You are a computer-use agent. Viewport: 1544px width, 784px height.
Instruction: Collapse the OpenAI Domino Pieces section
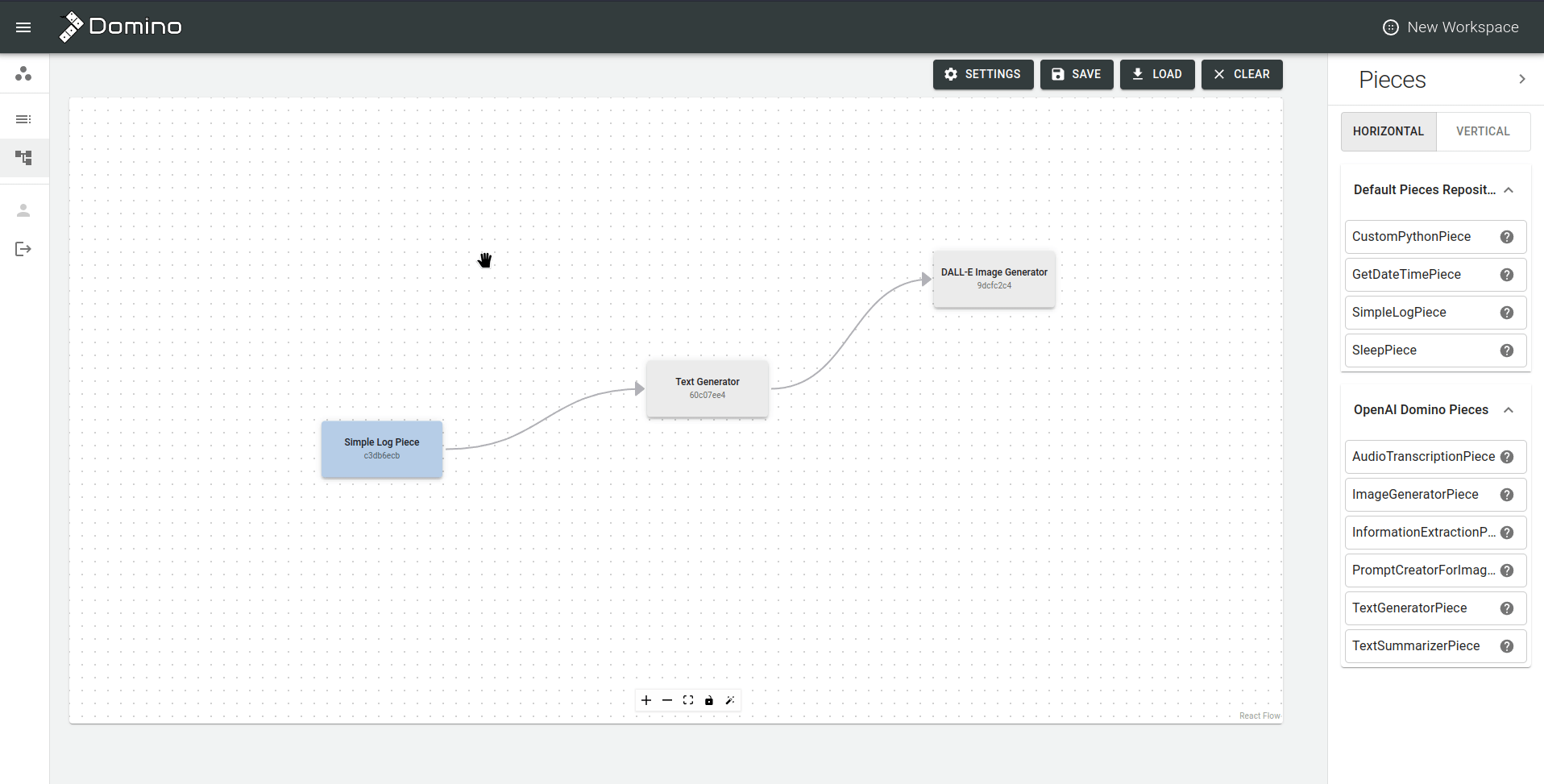click(1509, 410)
